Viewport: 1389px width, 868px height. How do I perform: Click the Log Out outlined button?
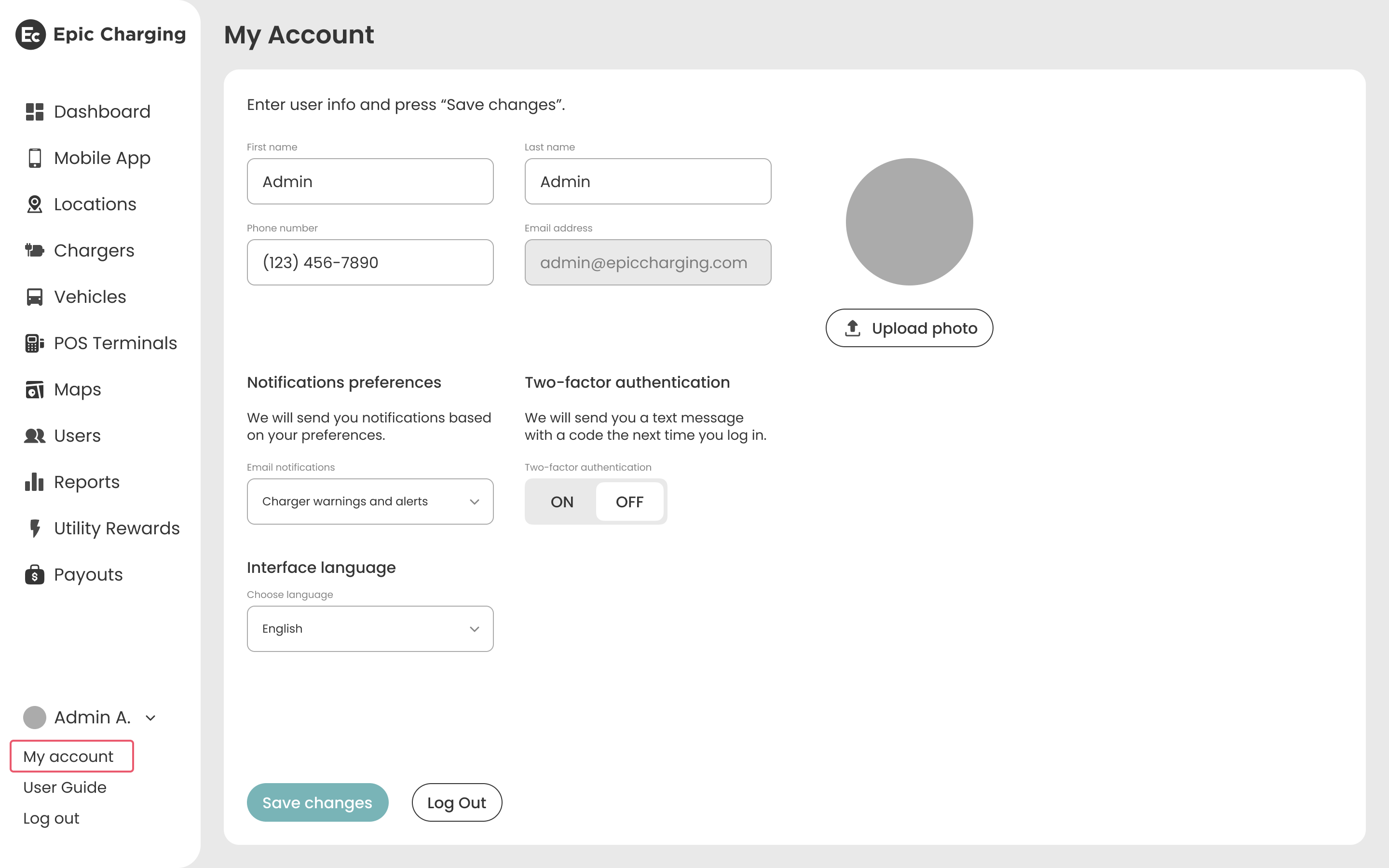(x=456, y=802)
